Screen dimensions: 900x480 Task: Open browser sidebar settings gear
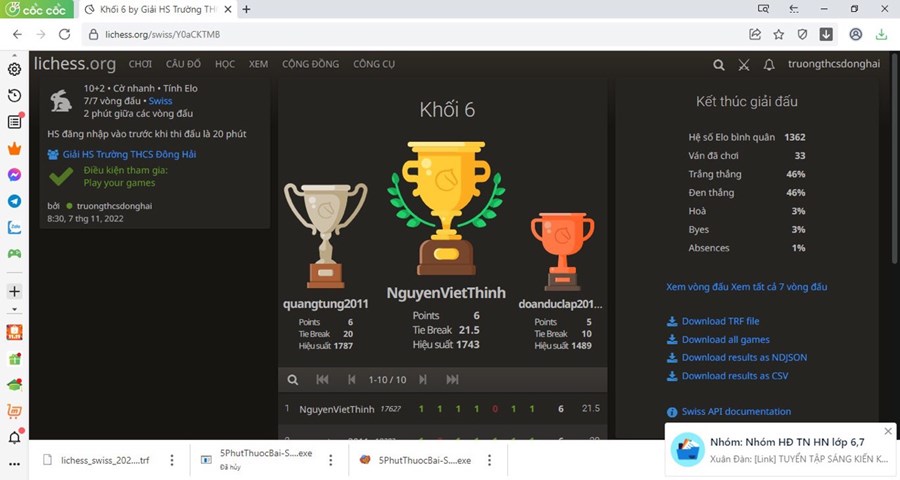(14, 69)
